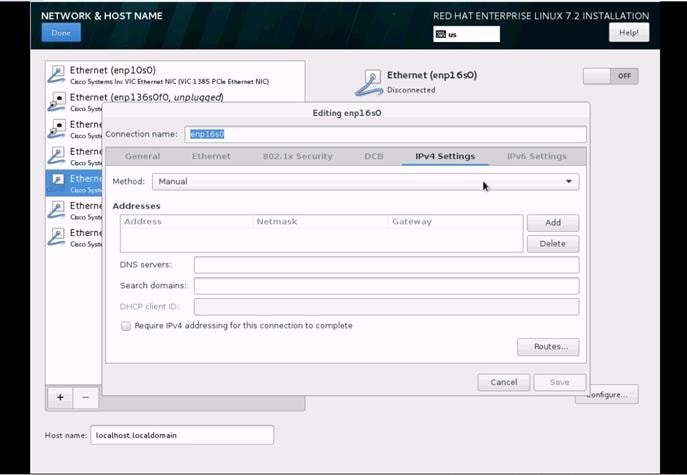The width and height of the screenshot is (687, 475).
Task: Click the keyboard layout icon next to us
Action: point(441,34)
